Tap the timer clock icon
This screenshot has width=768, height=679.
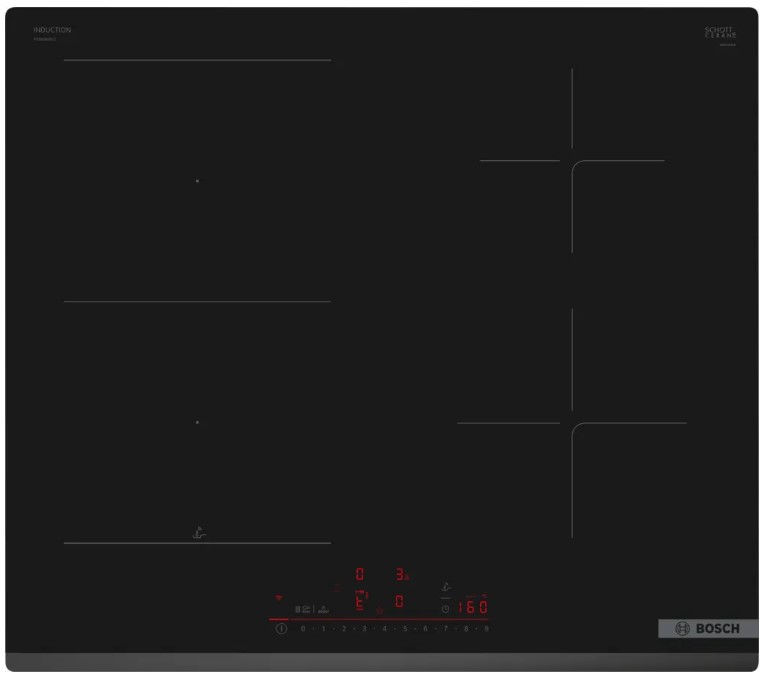pyautogui.click(x=446, y=609)
